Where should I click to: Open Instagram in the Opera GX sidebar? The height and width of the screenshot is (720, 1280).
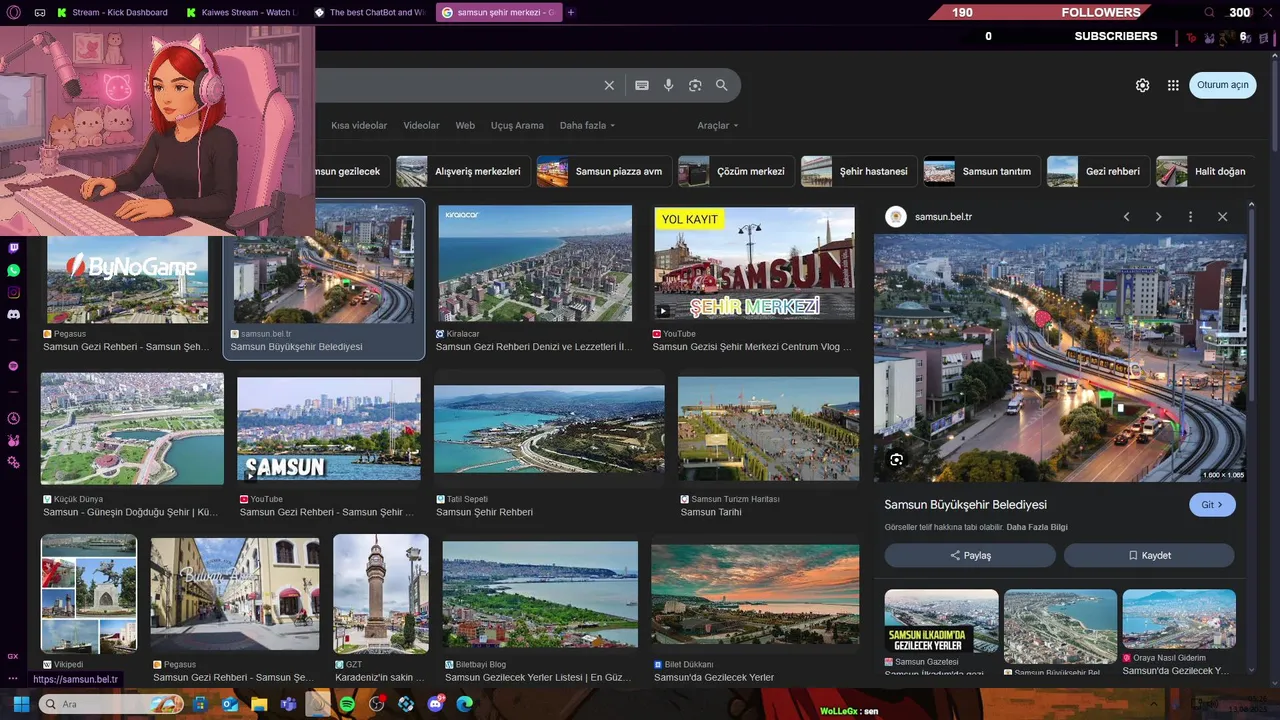coord(13,292)
